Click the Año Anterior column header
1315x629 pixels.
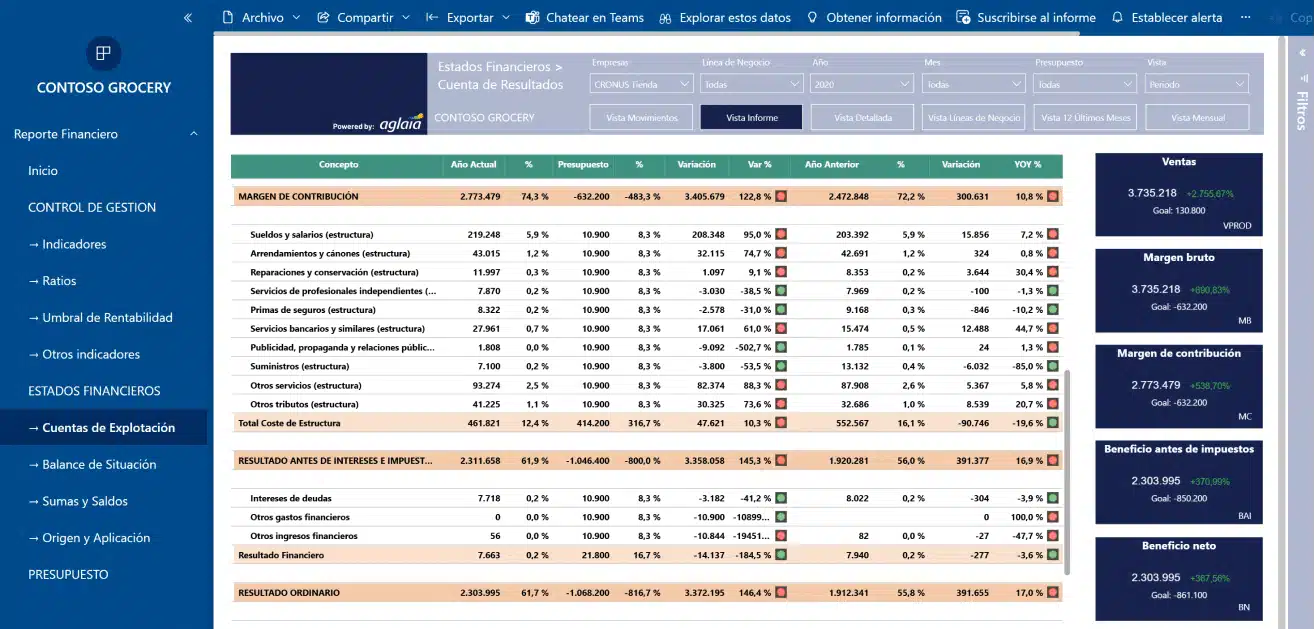[x=832, y=165]
